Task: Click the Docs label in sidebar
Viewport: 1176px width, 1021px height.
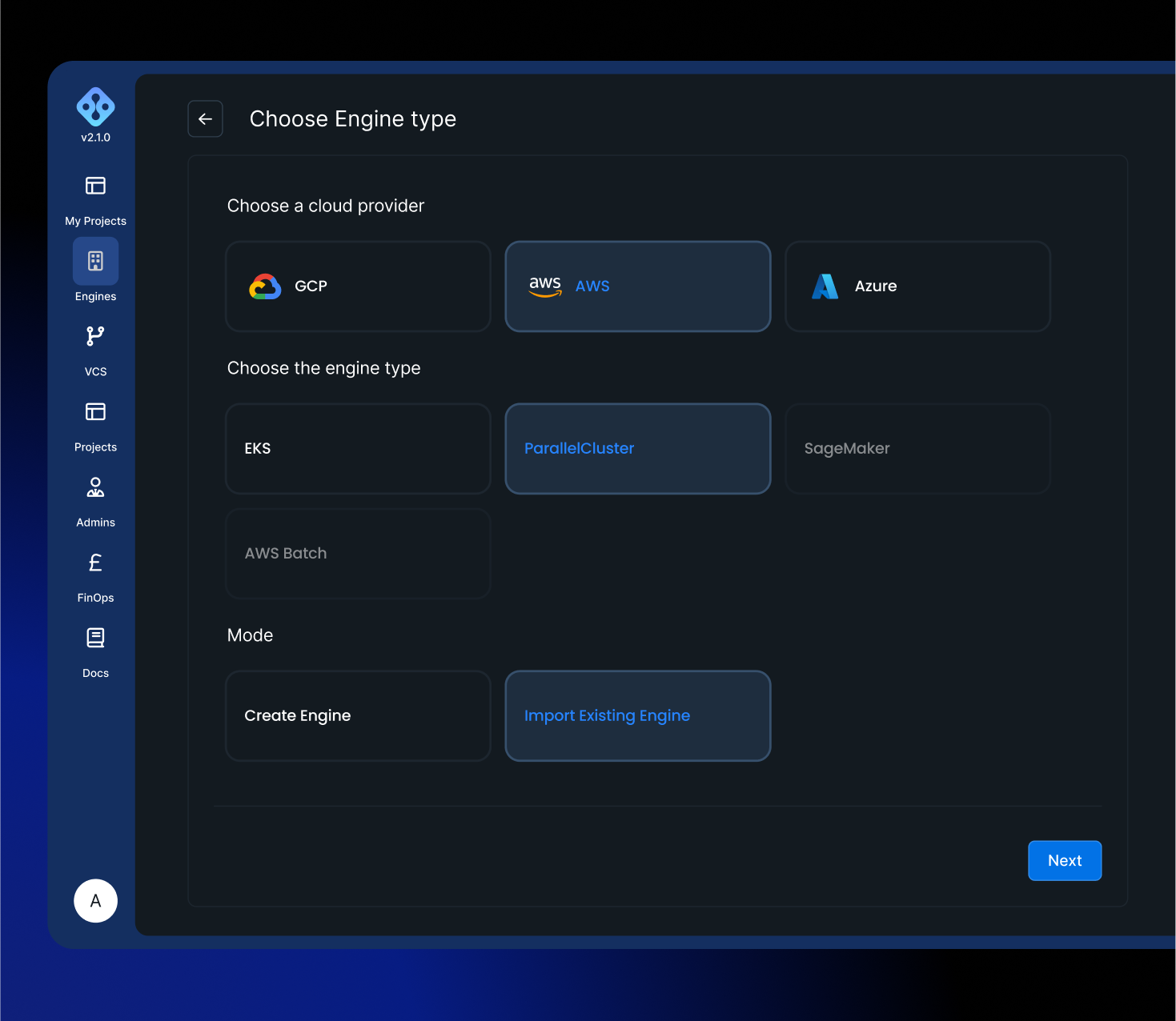Action: (x=95, y=673)
